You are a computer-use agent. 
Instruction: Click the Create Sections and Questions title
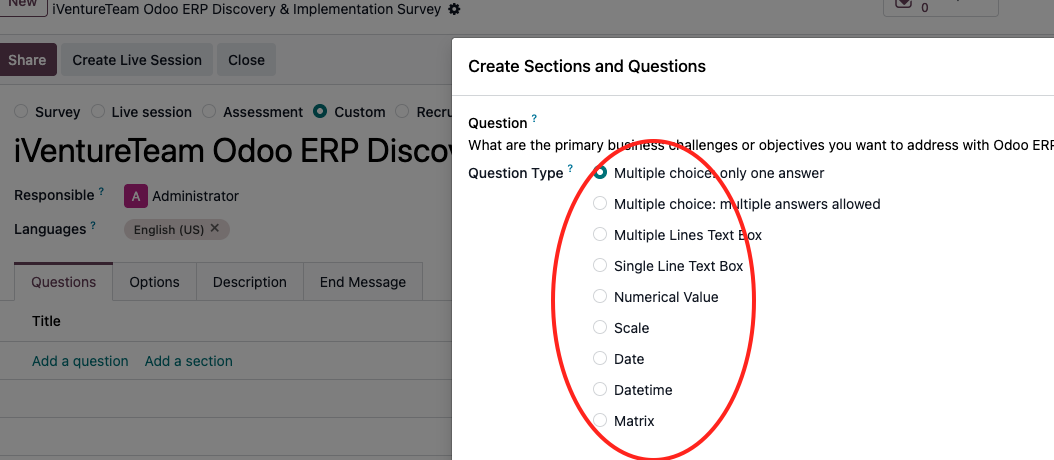pyautogui.click(x=587, y=66)
